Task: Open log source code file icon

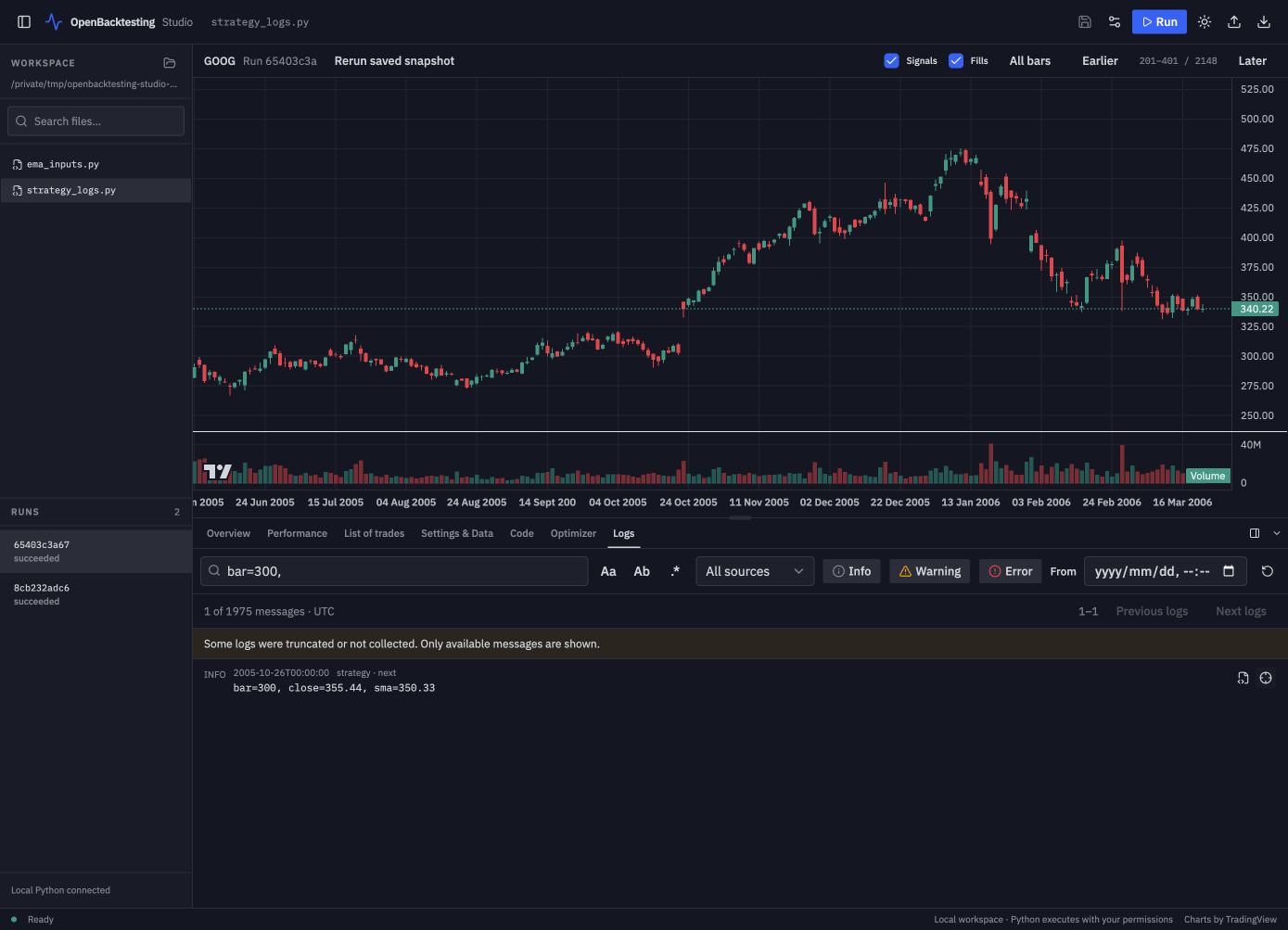Action: [1243, 678]
